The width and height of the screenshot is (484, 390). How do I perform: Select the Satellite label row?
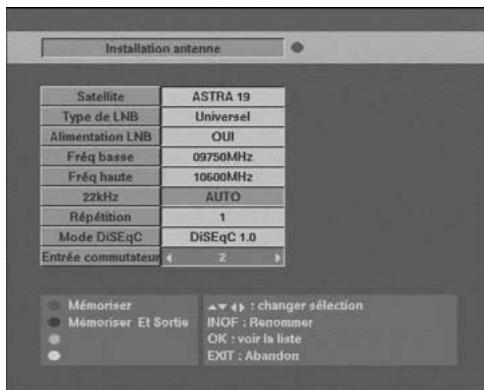click(x=100, y=97)
